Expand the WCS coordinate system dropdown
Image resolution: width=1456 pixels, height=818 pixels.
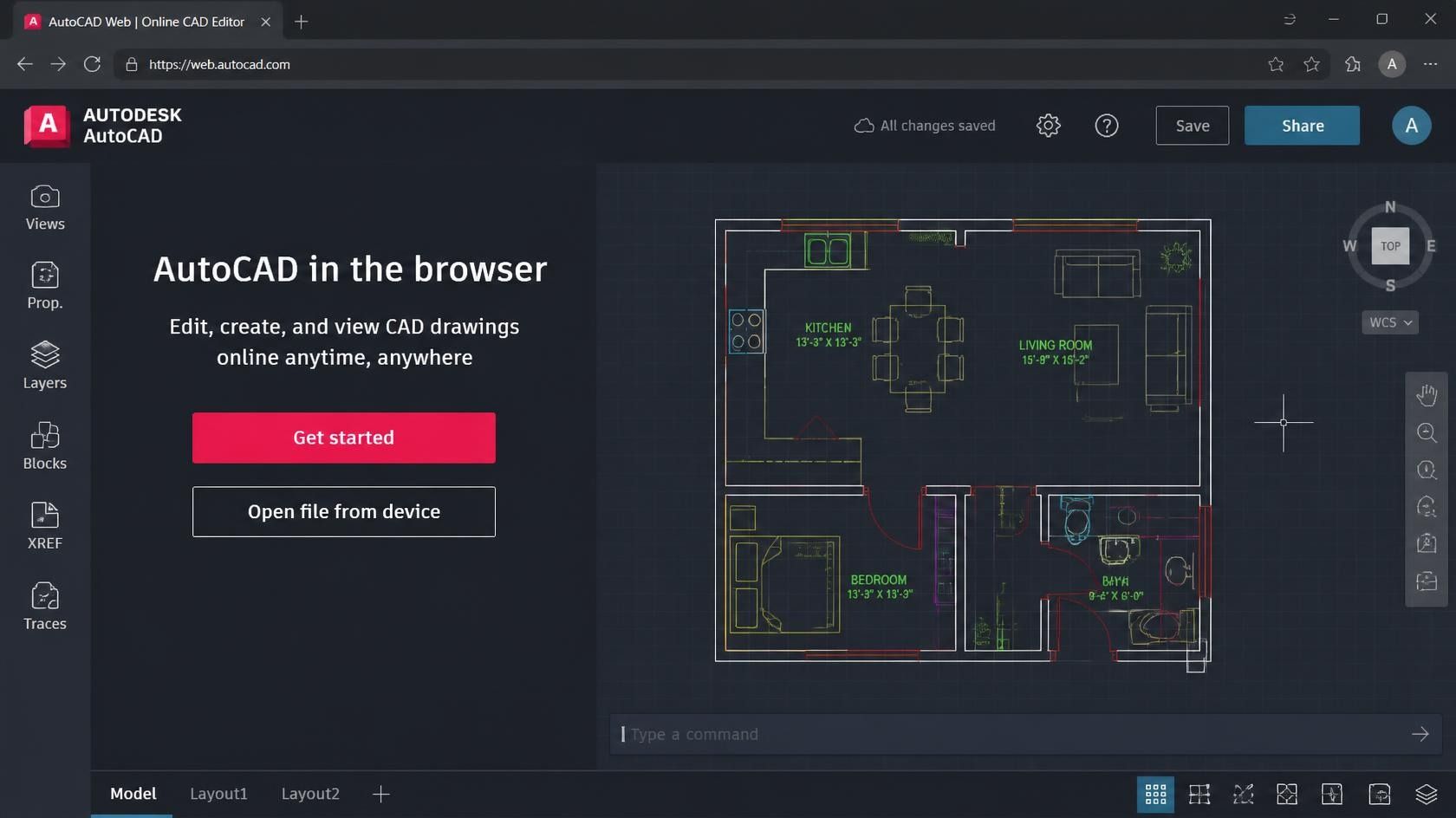pos(1390,322)
